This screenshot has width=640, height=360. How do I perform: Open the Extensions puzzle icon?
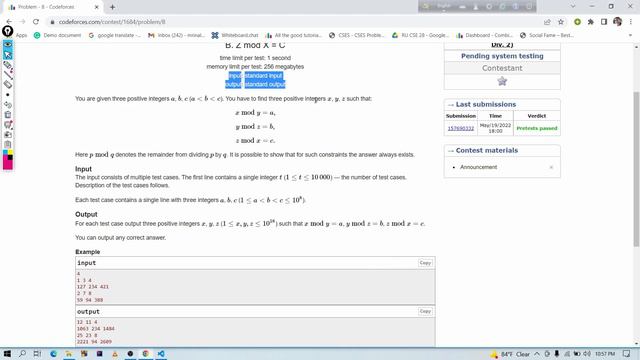(x=591, y=22)
